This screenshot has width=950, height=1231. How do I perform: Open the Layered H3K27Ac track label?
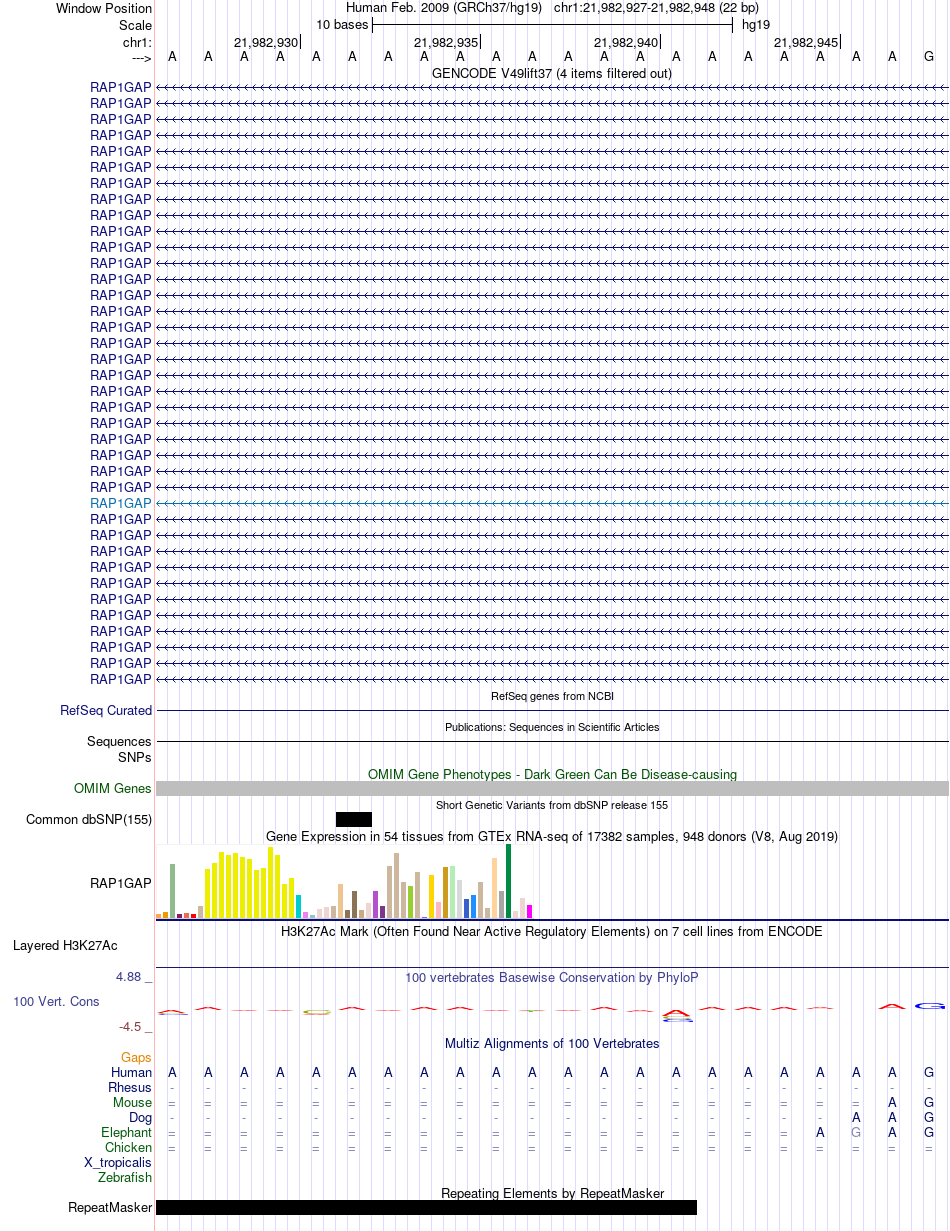65,945
